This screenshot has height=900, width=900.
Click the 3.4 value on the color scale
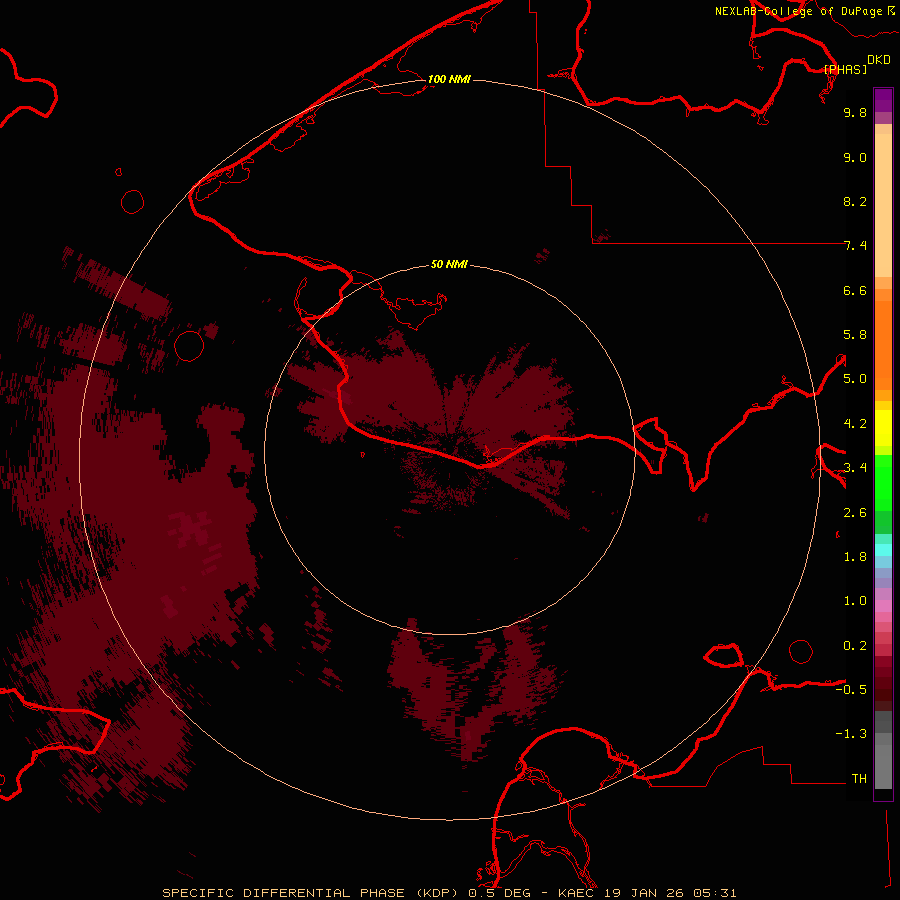855,468
